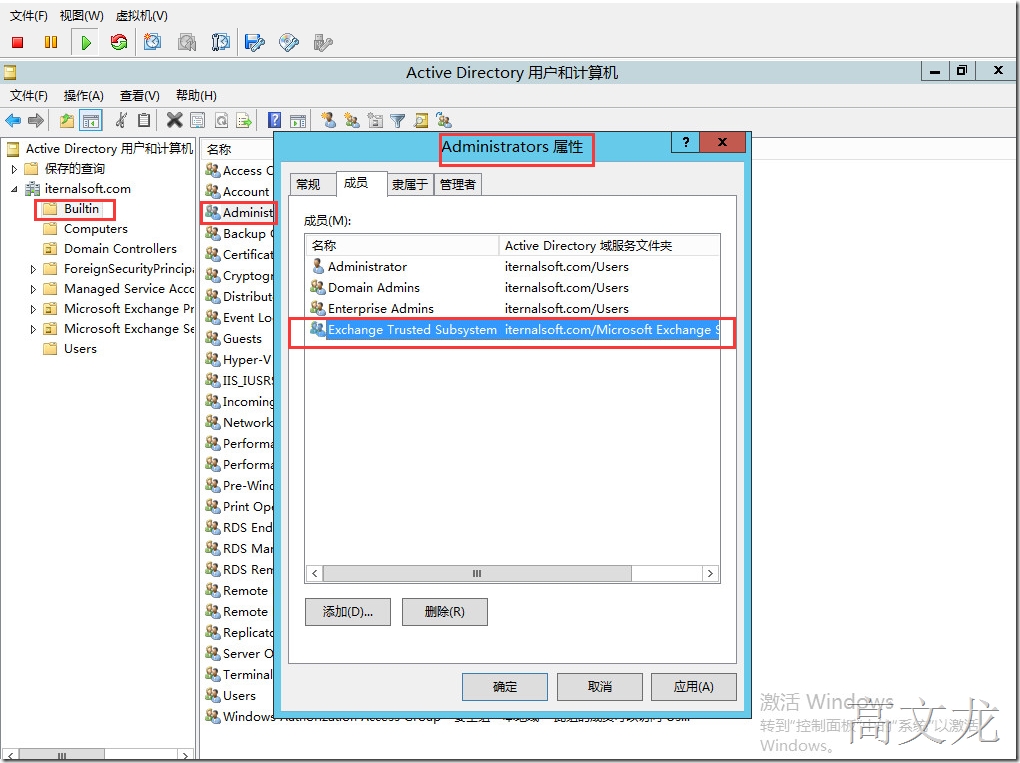Export the list
The width and height of the screenshot is (1020, 763).
pyautogui.click(x=244, y=120)
